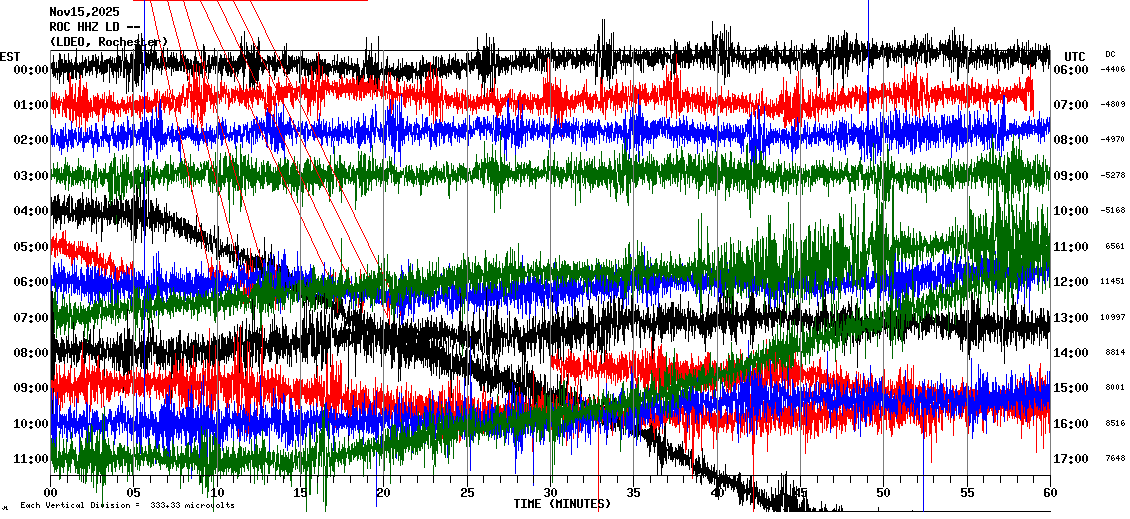Click the Nov15,2025 date label
This screenshot has width=1130, height=519.
84,12
